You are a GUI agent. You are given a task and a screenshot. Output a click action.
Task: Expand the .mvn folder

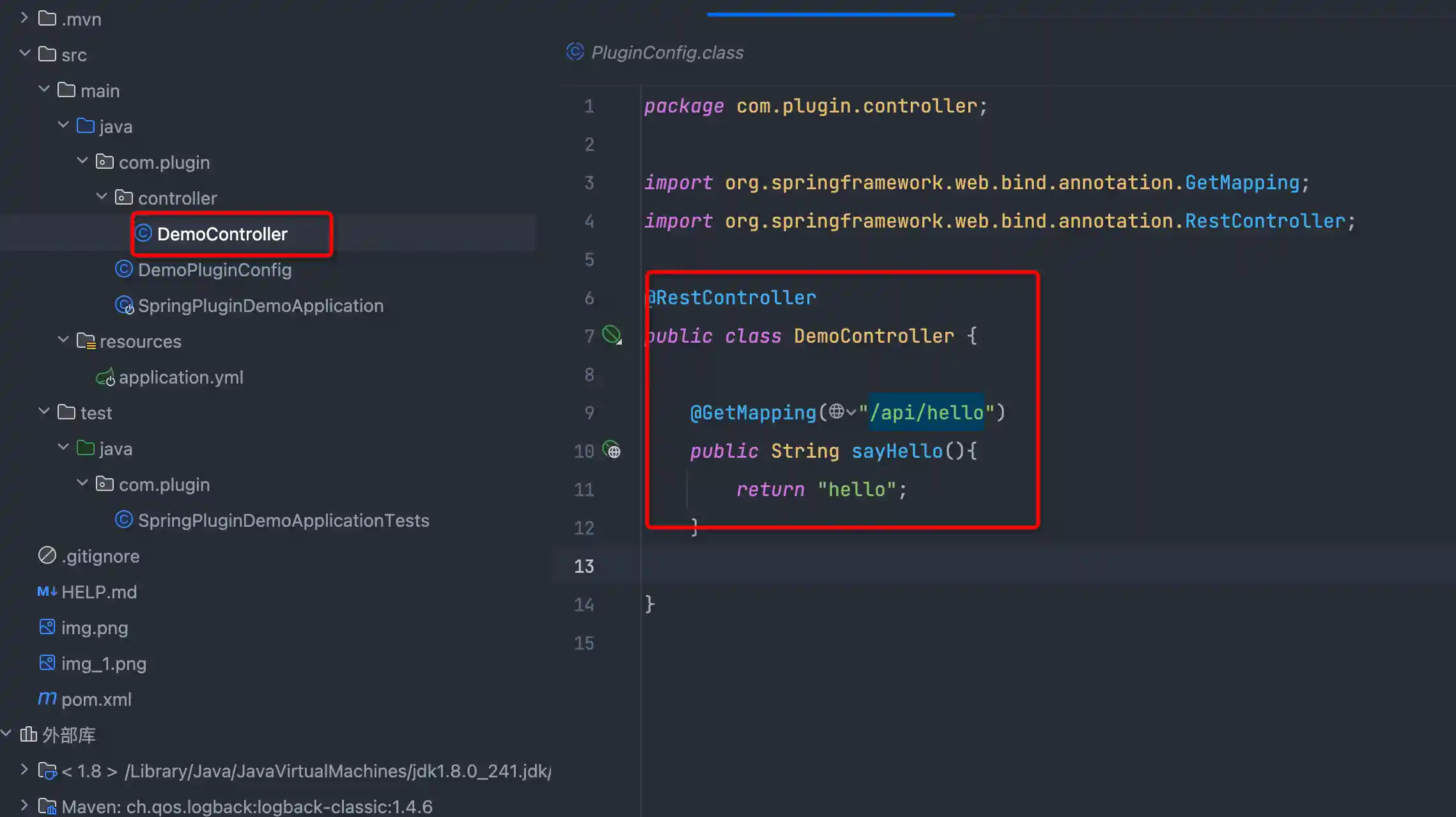(25, 18)
